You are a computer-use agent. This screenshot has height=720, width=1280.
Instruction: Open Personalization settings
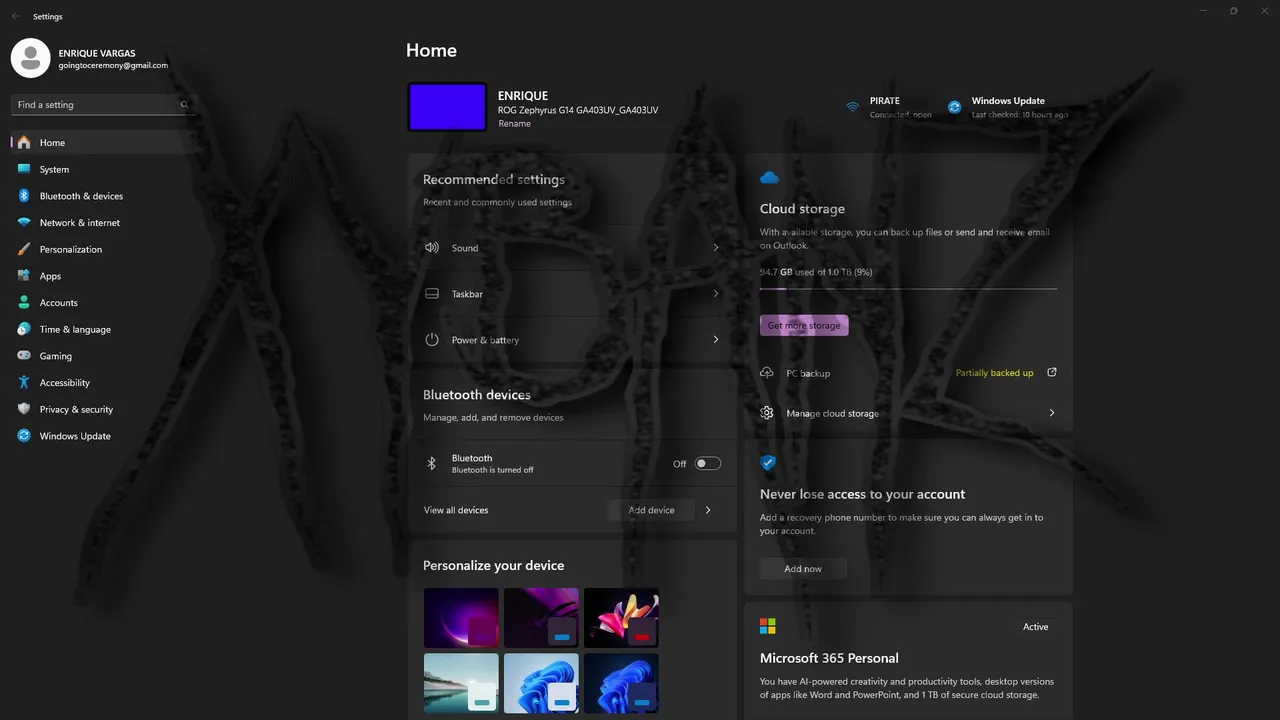(103, 249)
